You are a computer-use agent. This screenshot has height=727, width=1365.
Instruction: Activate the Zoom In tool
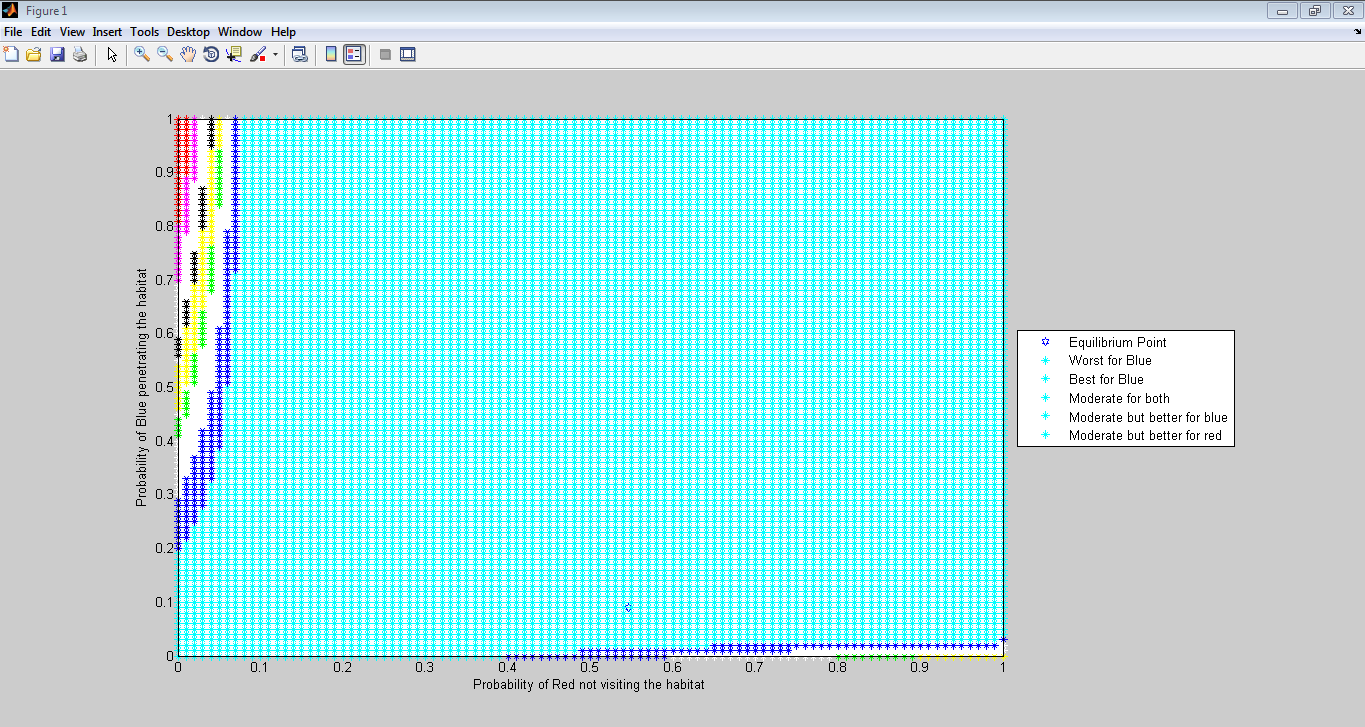coord(142,54)
